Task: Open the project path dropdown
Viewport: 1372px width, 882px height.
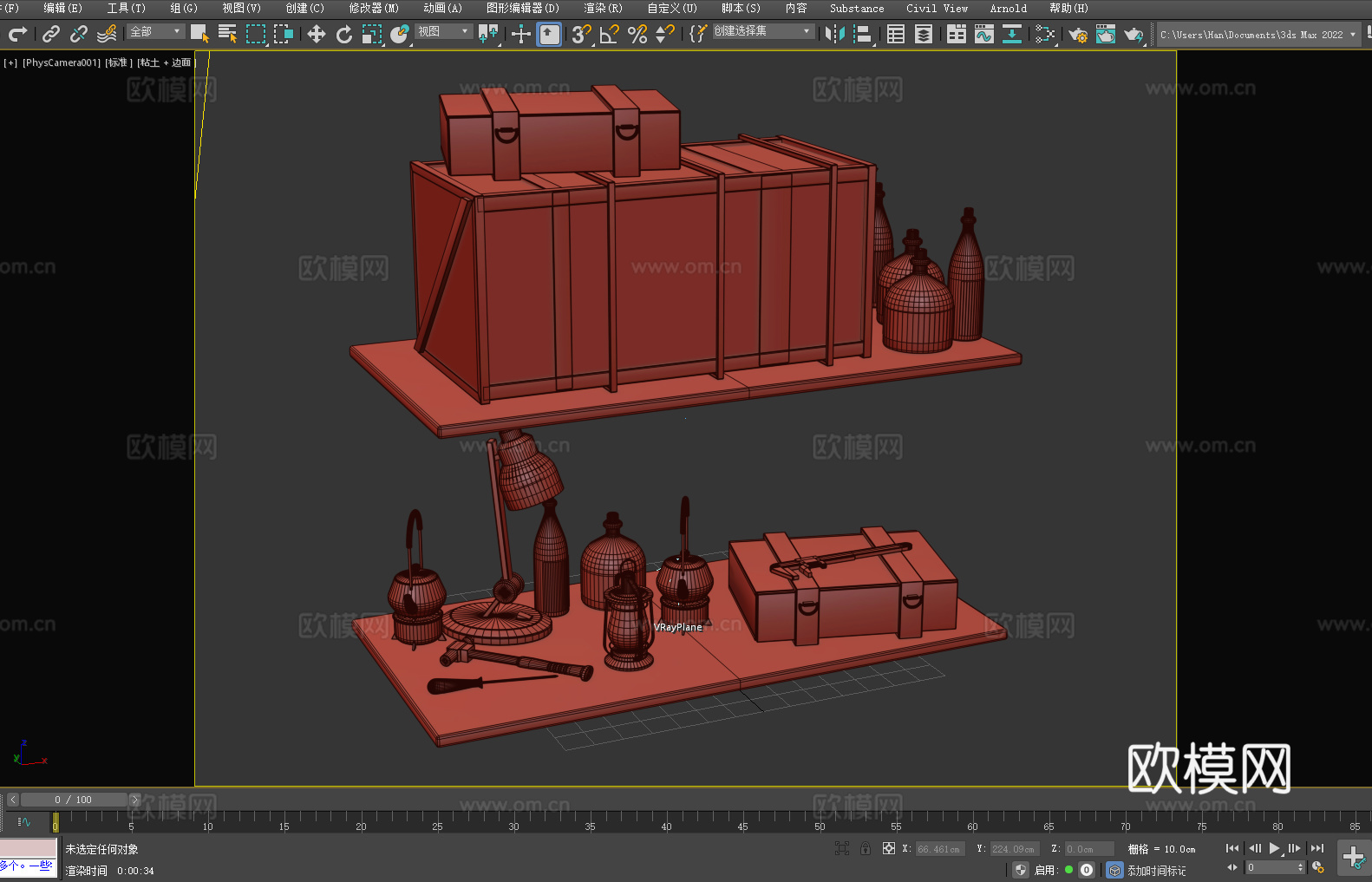Action: pos(1258,35)
